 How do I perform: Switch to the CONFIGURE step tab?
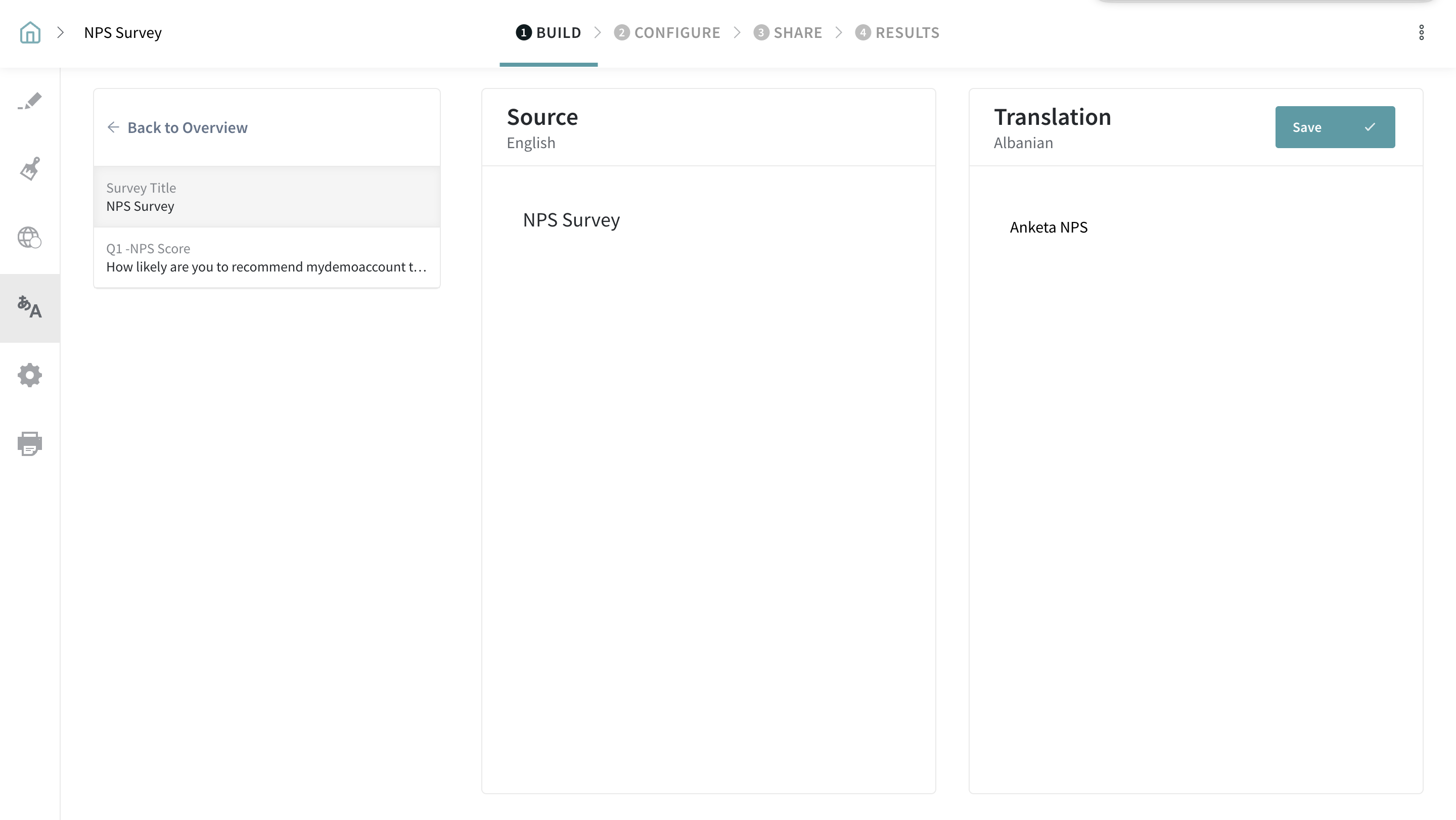[667, 33]
